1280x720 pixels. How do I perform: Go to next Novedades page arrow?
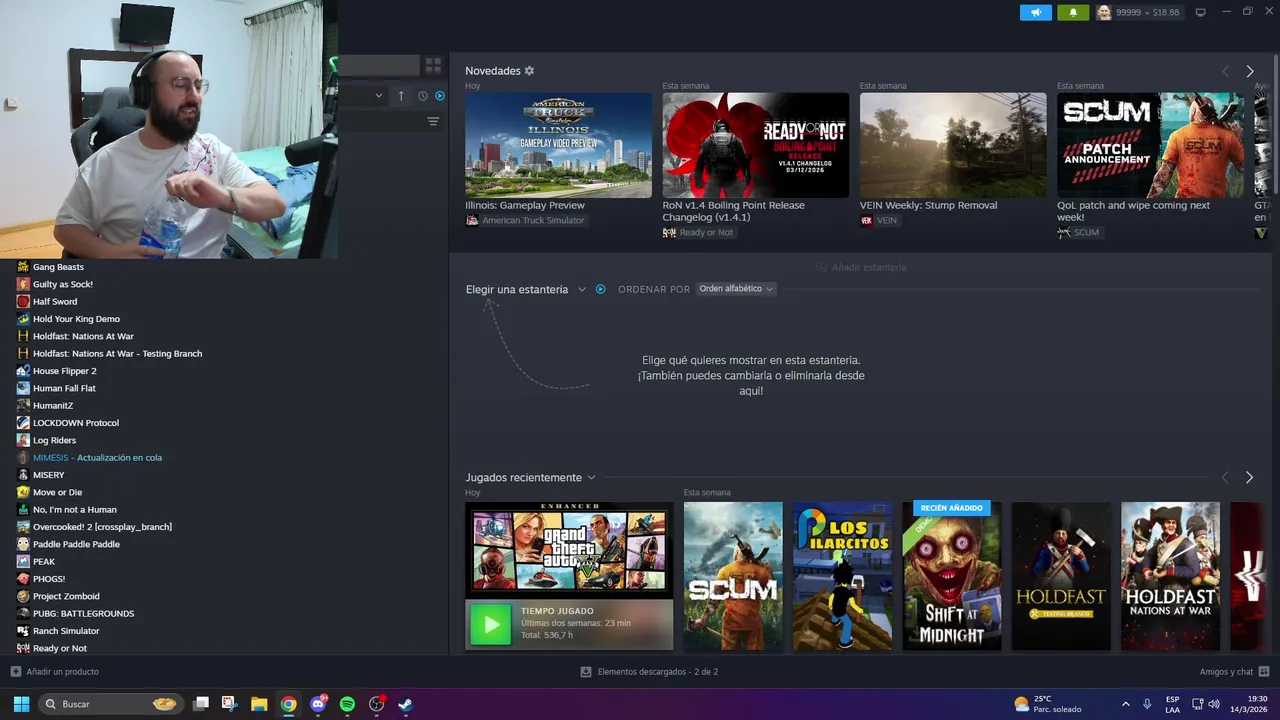[x=1249, y=71]
